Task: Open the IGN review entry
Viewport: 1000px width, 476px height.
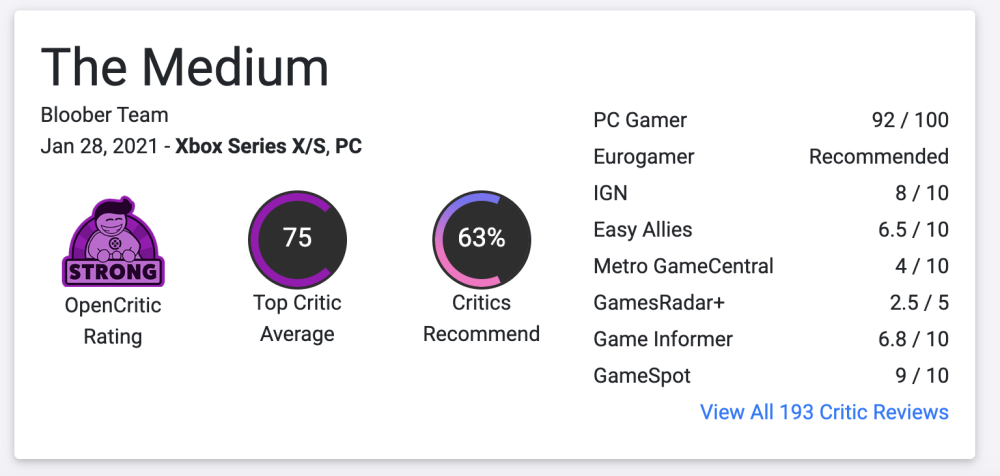Action: pyautogui.click(x=611, y=193)
